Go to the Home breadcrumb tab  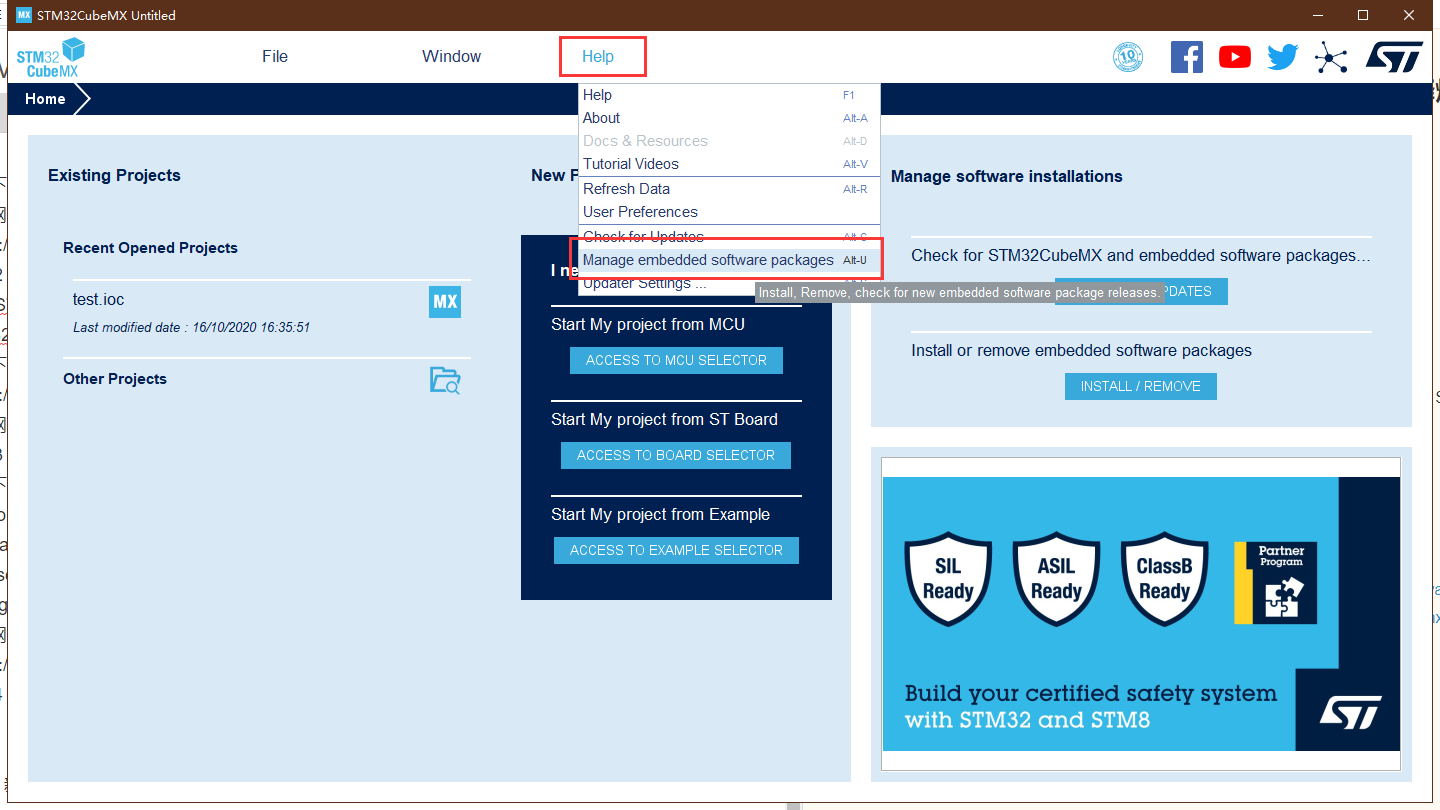(46, 99)
